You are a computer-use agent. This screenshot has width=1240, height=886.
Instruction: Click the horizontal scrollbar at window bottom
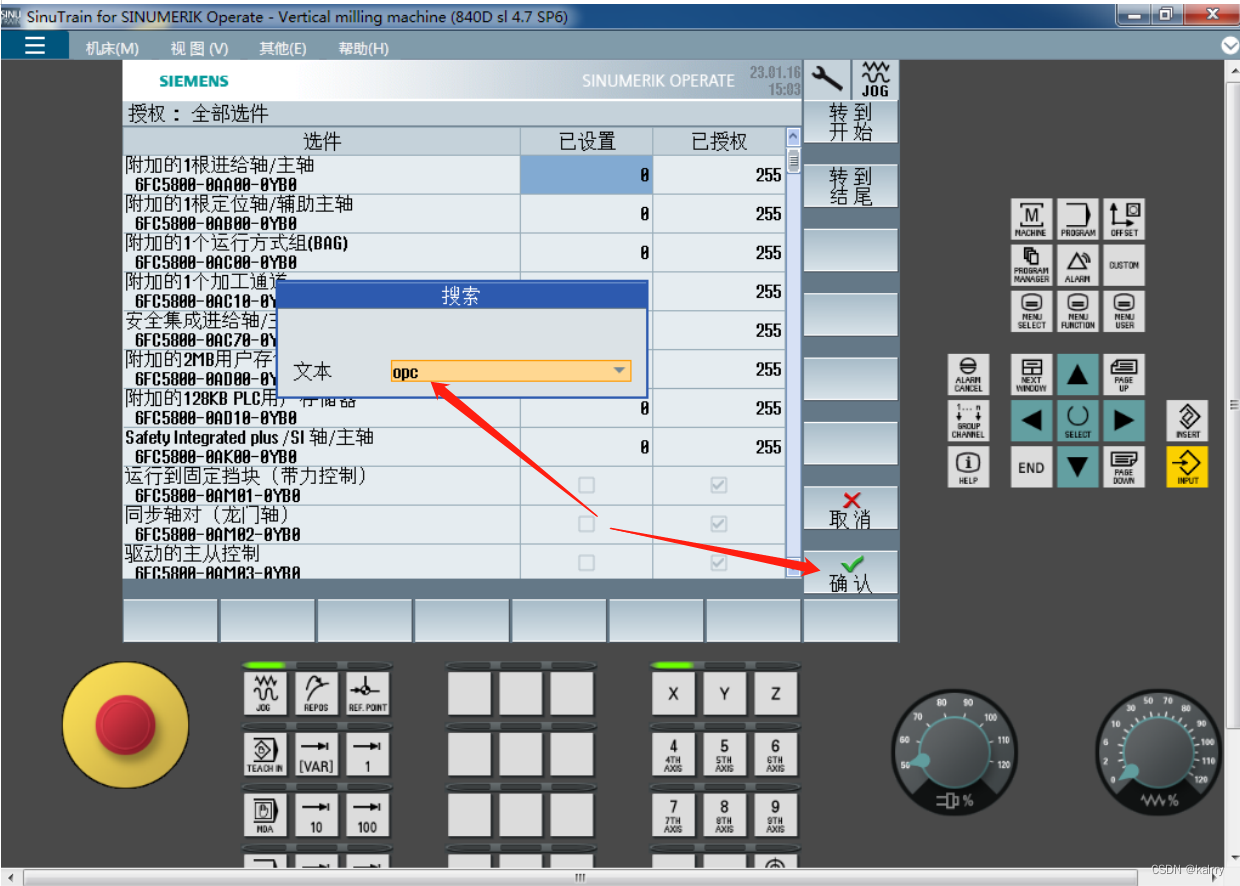[x=580, y=877]
